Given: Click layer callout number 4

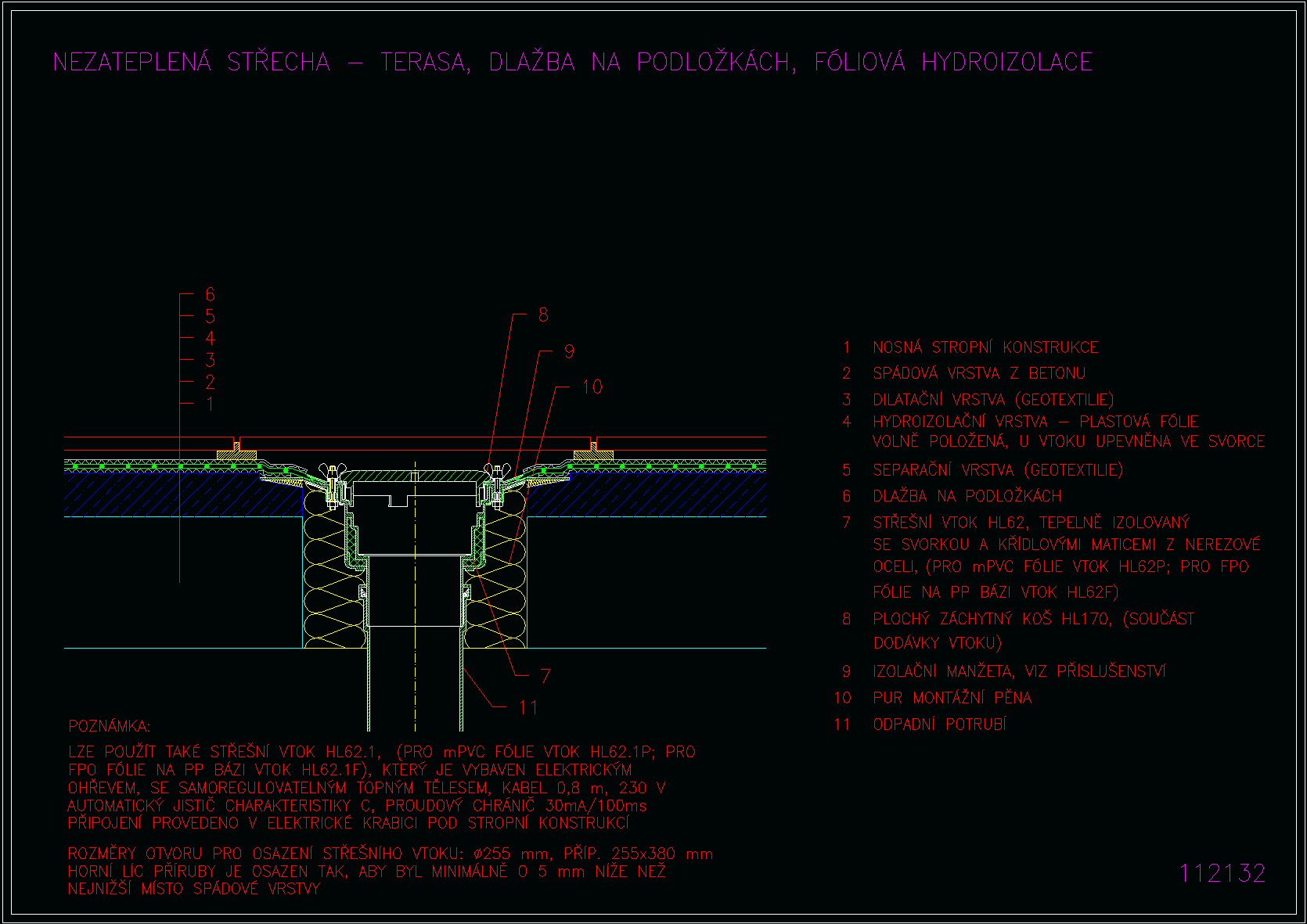Looking at the screenshot, I should pyautogui.click(x=210, y=339).
